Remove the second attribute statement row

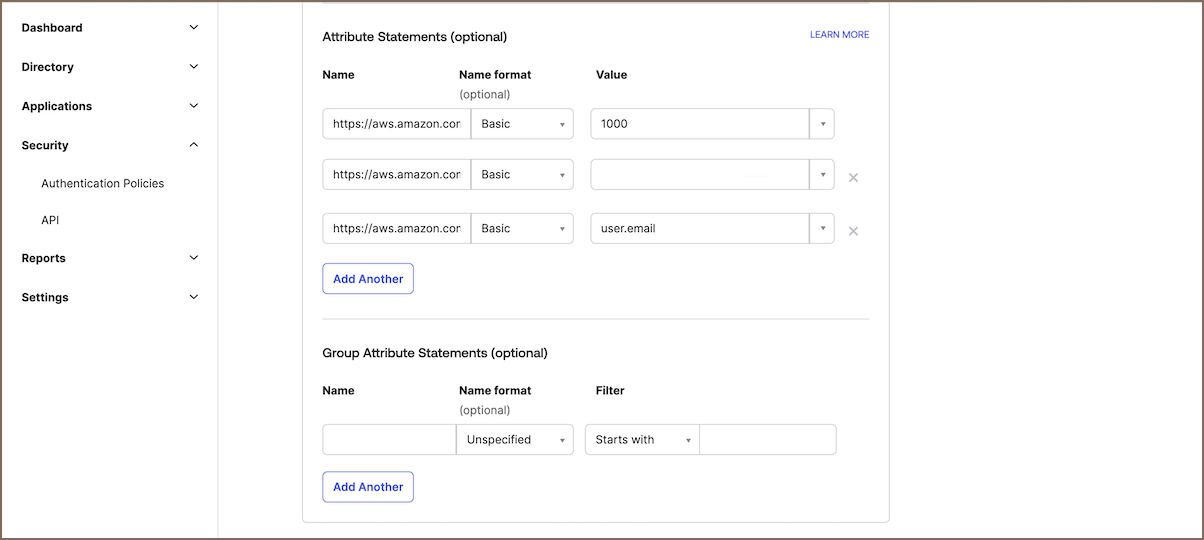click(x=853, y=178)
